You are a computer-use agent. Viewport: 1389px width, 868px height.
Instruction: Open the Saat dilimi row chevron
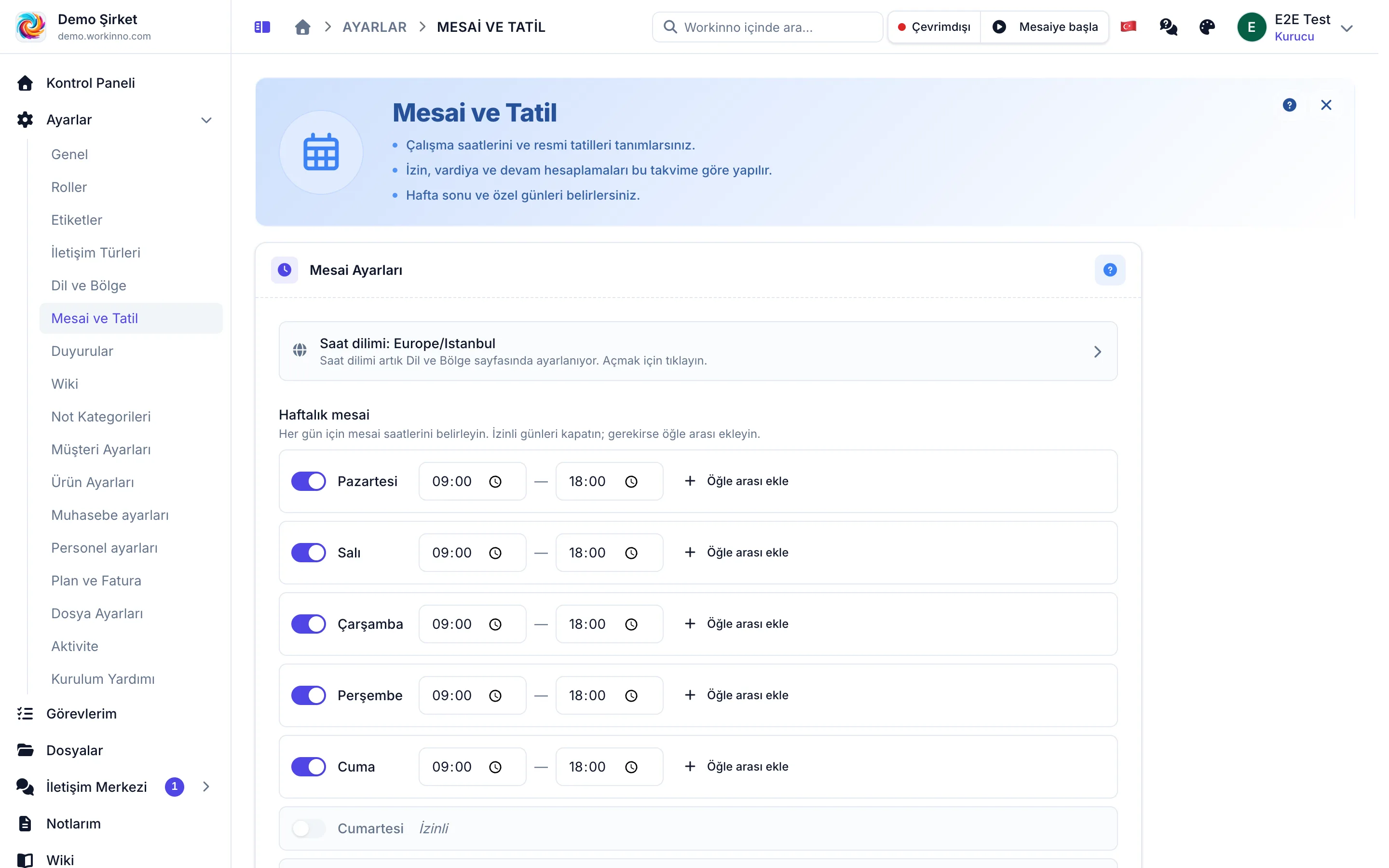(1097, 352)
